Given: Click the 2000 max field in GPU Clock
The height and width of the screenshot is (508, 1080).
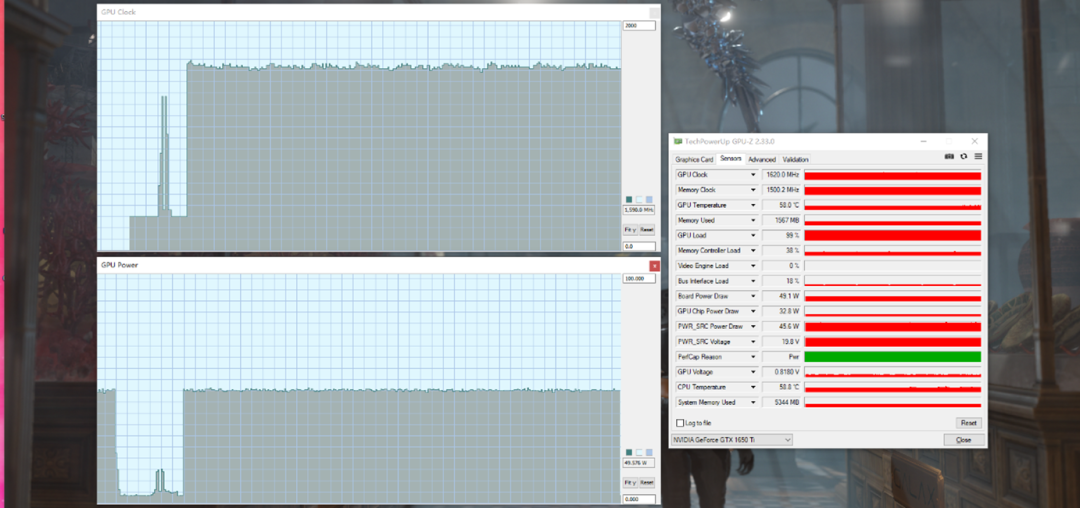Looking at the screenshot, I should 639,25.
